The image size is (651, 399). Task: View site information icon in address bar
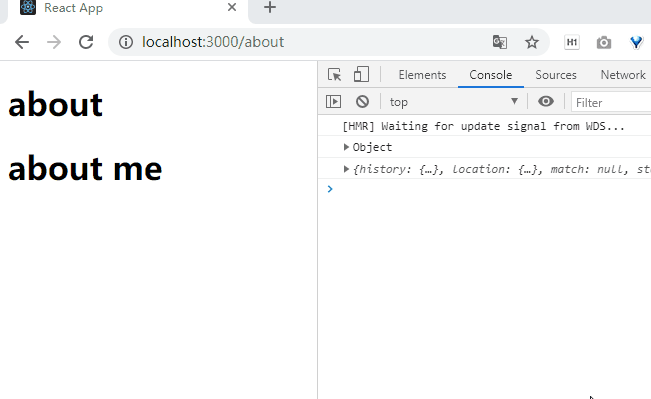point(126,42)
